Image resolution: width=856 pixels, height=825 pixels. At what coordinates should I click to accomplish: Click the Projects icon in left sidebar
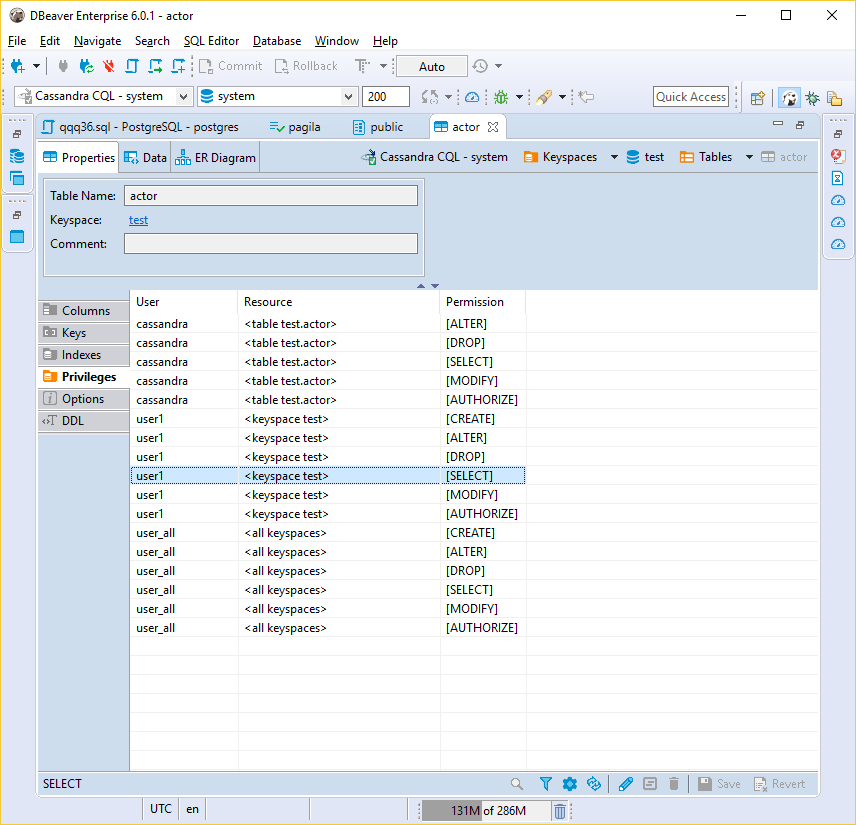(17, 179)
